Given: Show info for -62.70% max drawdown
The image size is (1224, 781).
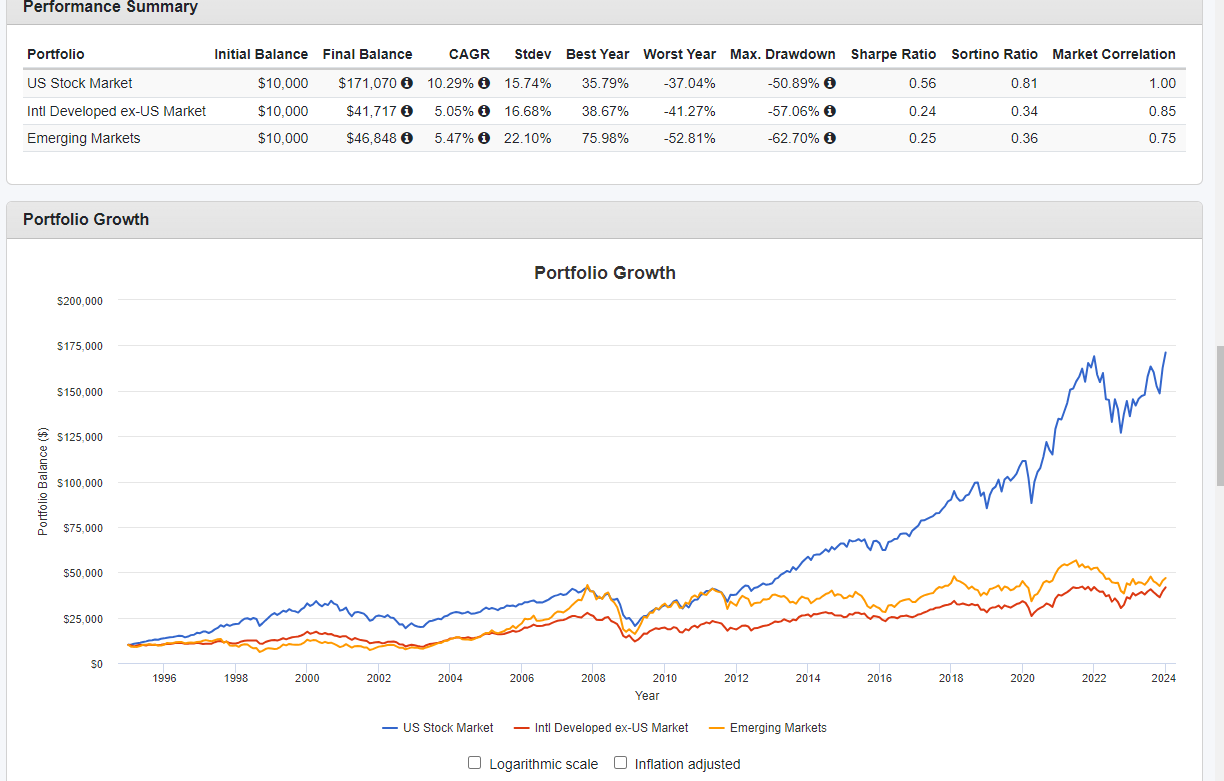Looking at the screenshot, I should tap(830, 138).
